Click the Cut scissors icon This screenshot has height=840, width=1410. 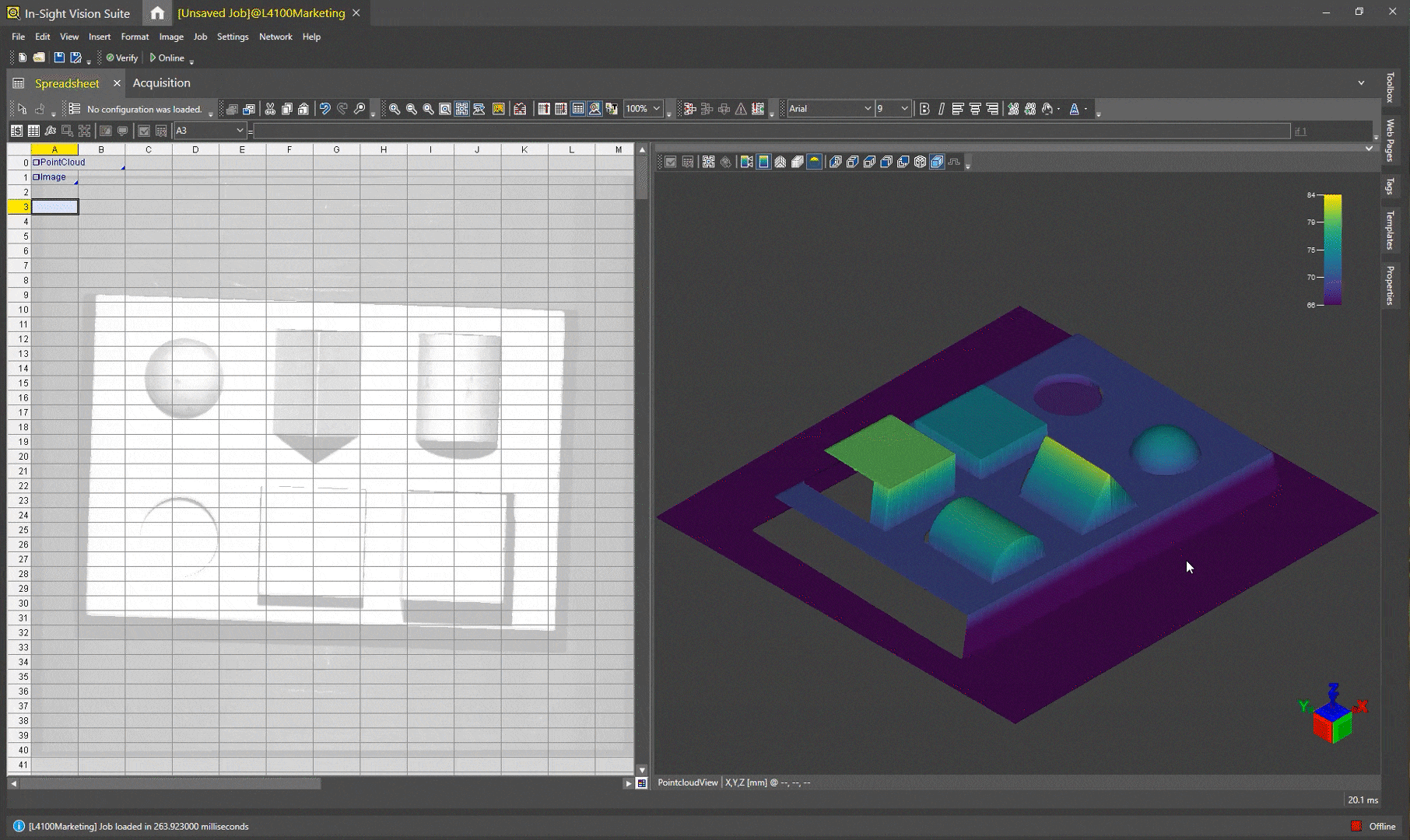coord(270,109)
